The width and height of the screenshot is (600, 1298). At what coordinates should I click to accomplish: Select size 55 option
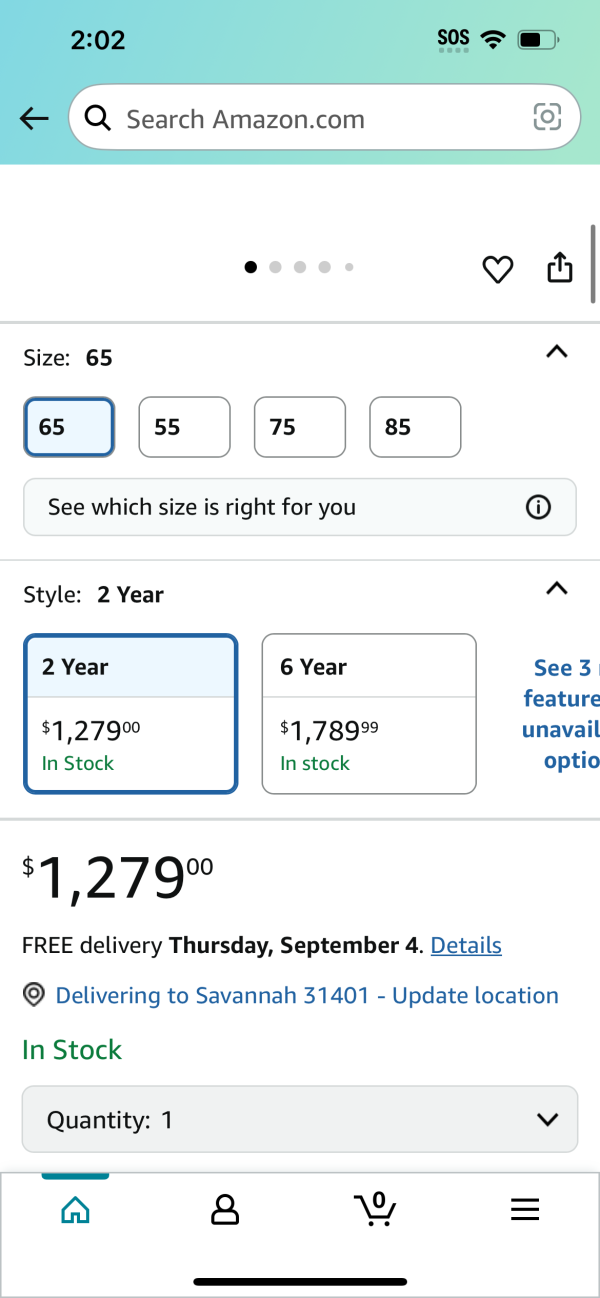click(x=184, y=427)
